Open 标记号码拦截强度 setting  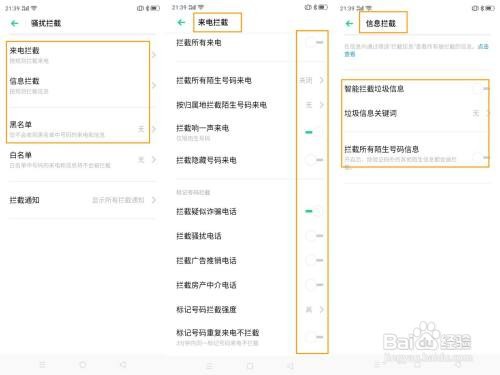point(250,309)
